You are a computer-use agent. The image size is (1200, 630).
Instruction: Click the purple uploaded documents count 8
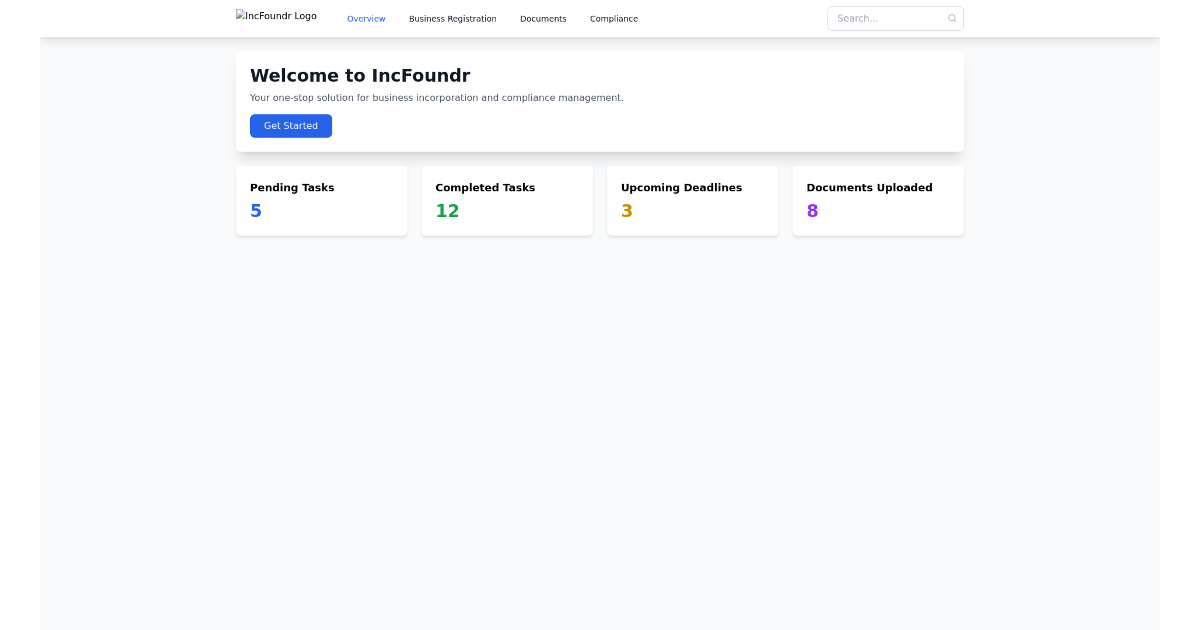pos(812,211)
